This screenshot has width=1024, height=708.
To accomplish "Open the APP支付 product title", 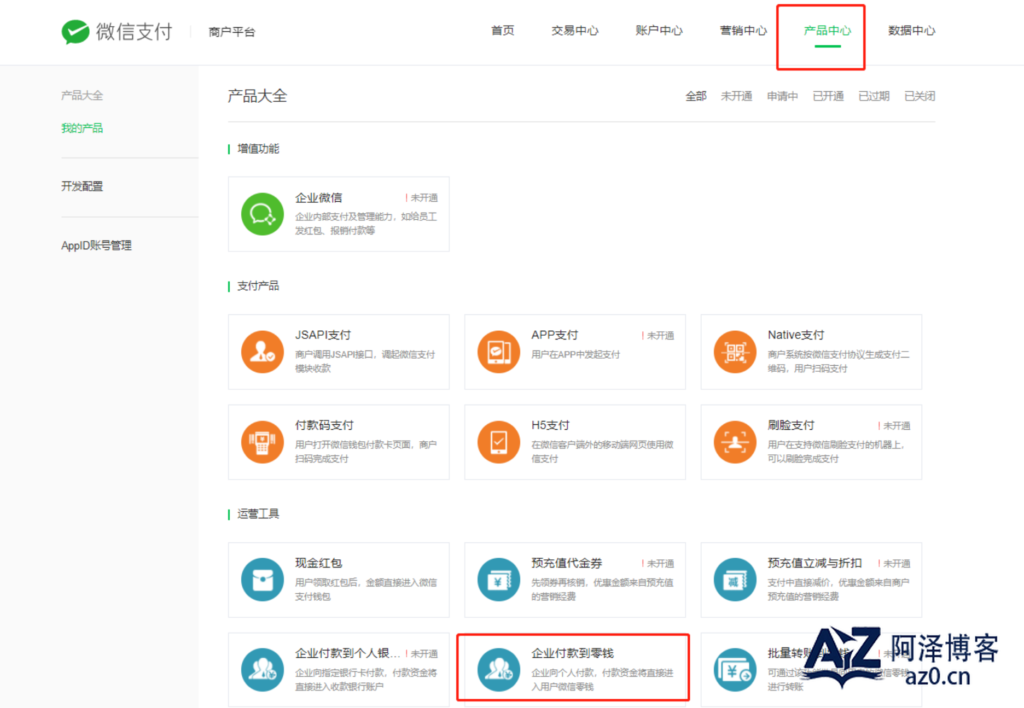I will click(554, 335).
